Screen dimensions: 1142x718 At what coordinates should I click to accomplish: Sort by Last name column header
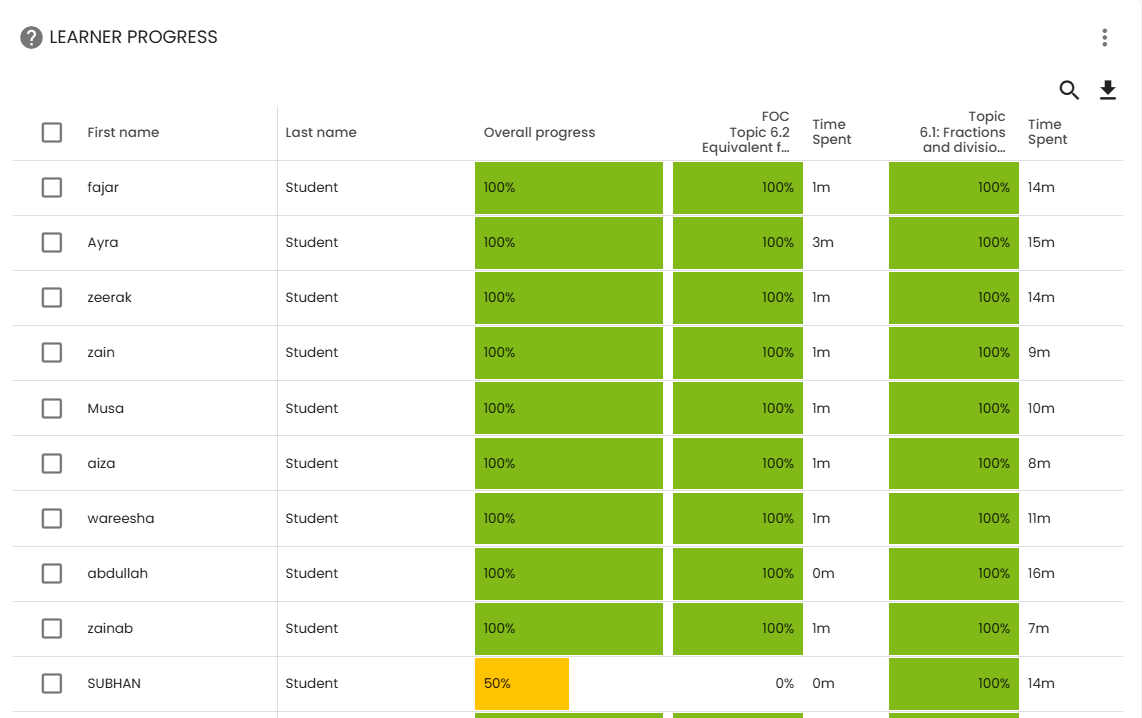[321, 132]
